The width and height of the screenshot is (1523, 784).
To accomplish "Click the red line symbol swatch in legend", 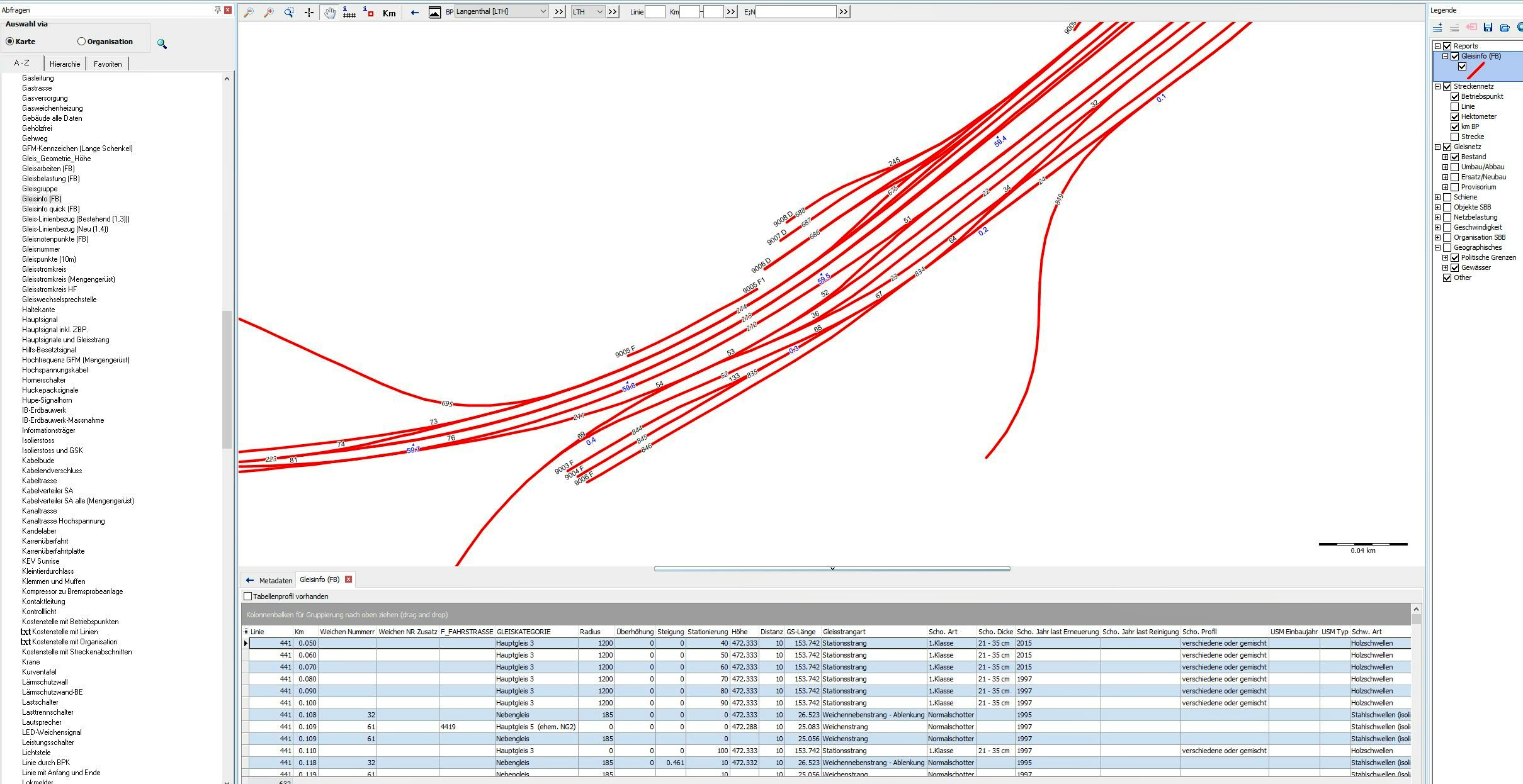I will tap(1476, 70).
